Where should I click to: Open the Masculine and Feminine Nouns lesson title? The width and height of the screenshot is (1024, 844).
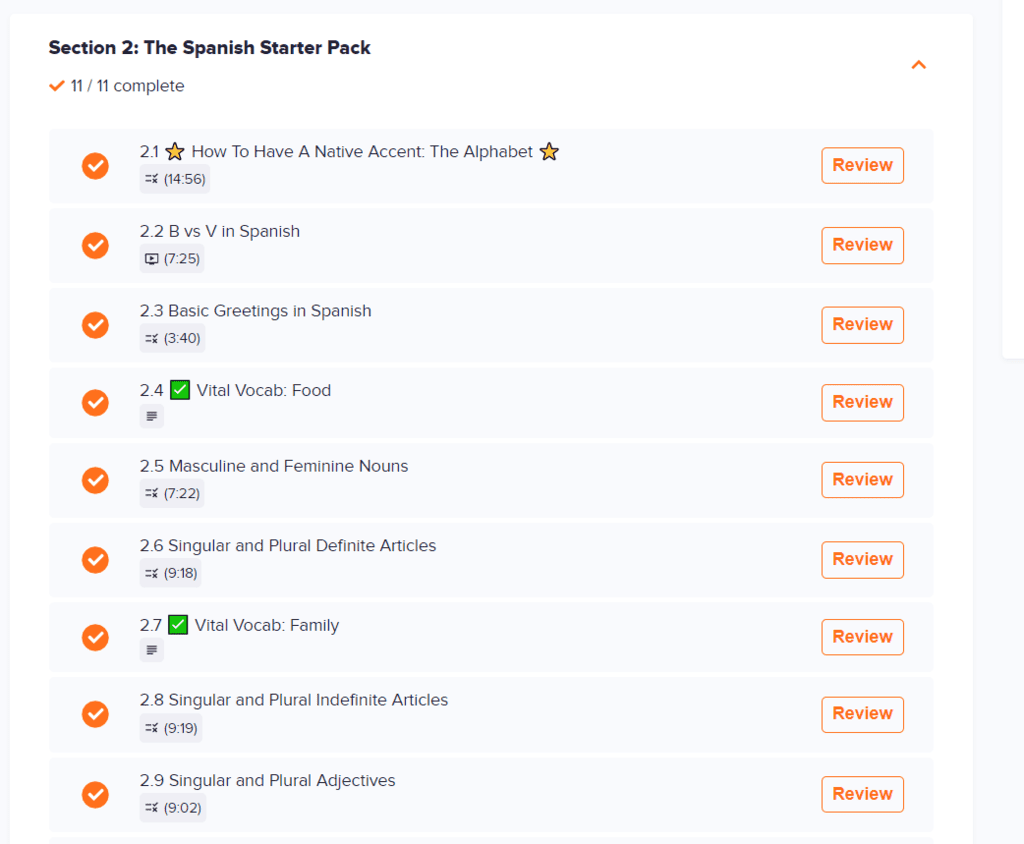[274, 466]
